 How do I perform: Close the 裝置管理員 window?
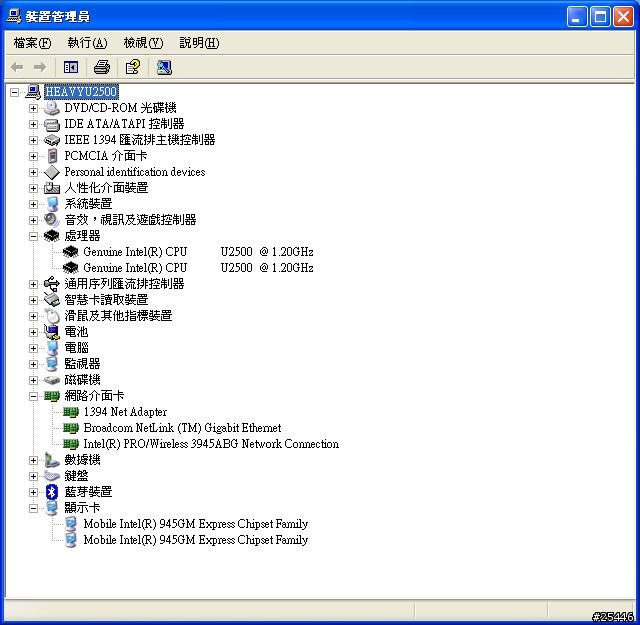tap(624, 17)
